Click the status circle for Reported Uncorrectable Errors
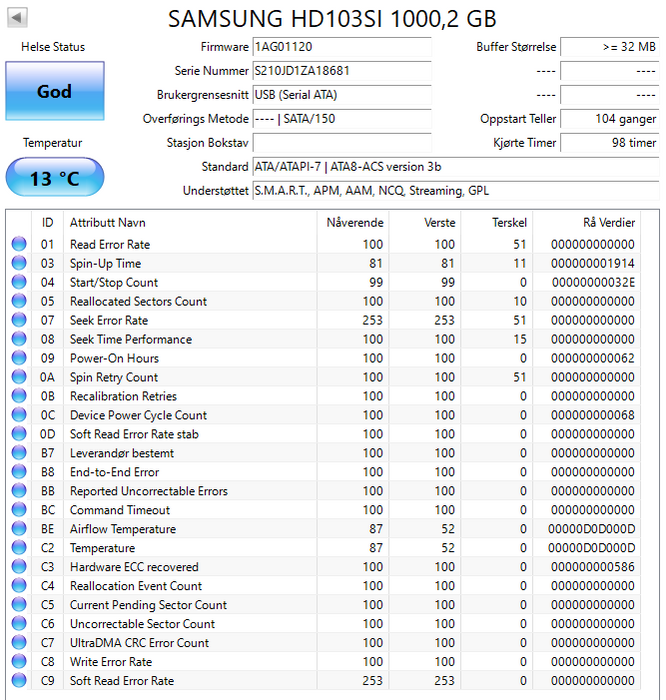666x700 pixels. click(19, 491)
